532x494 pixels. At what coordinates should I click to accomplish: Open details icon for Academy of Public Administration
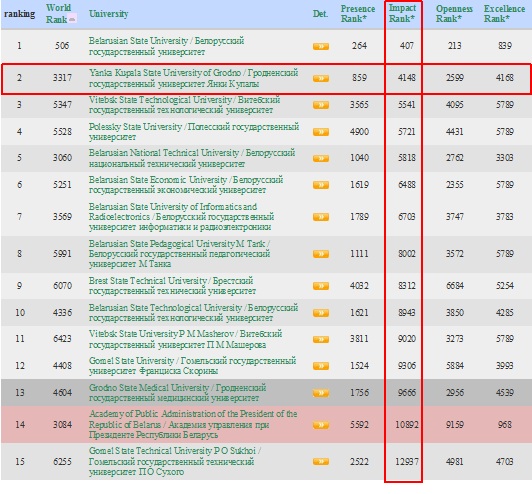click(x=321, y=425)
